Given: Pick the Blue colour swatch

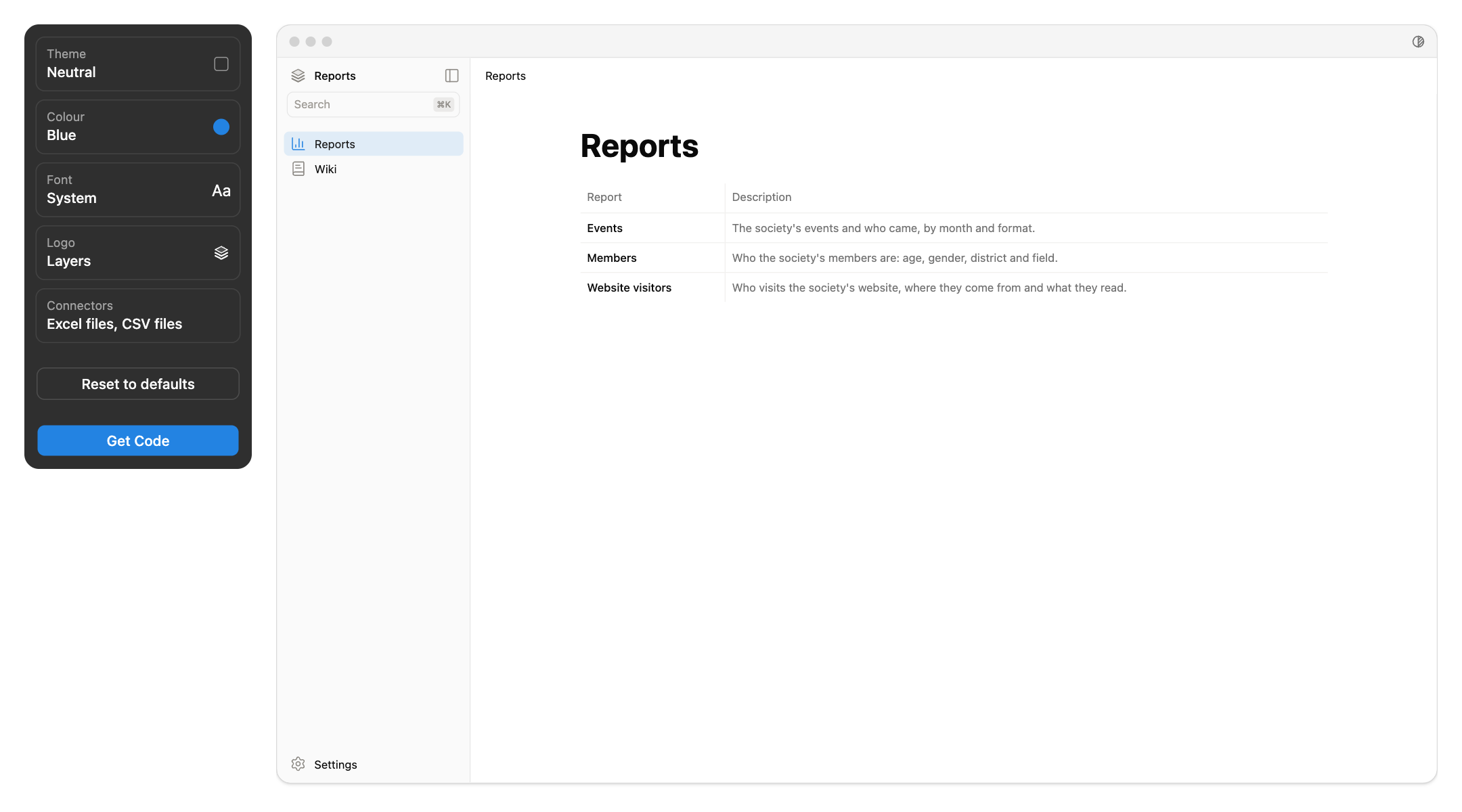Looking at the screenshot, I should 221,127.
